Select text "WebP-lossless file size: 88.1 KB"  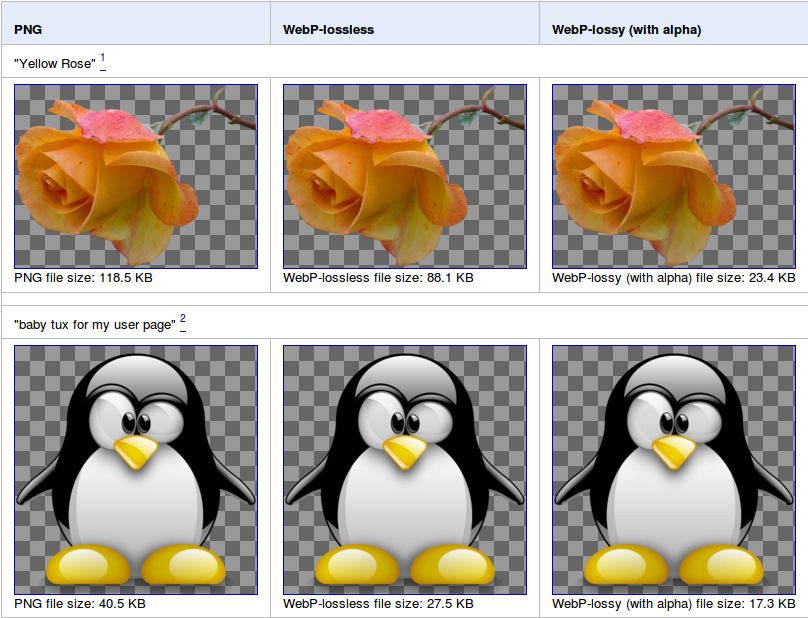point(378,277)
